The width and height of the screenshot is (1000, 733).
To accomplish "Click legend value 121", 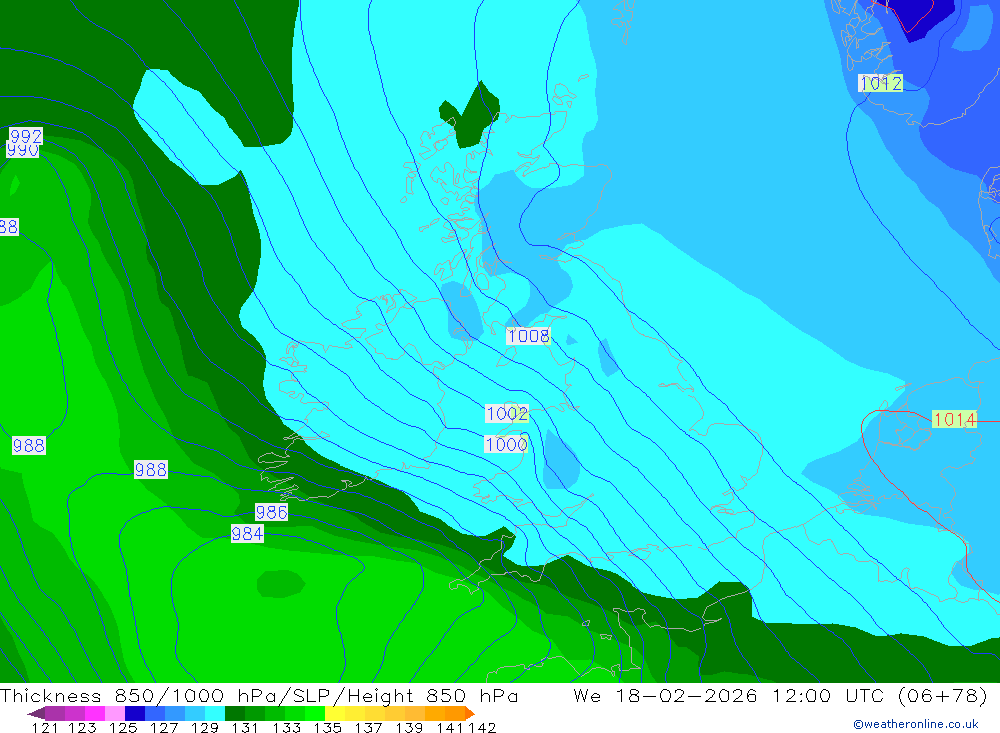I will pos(45,728).
